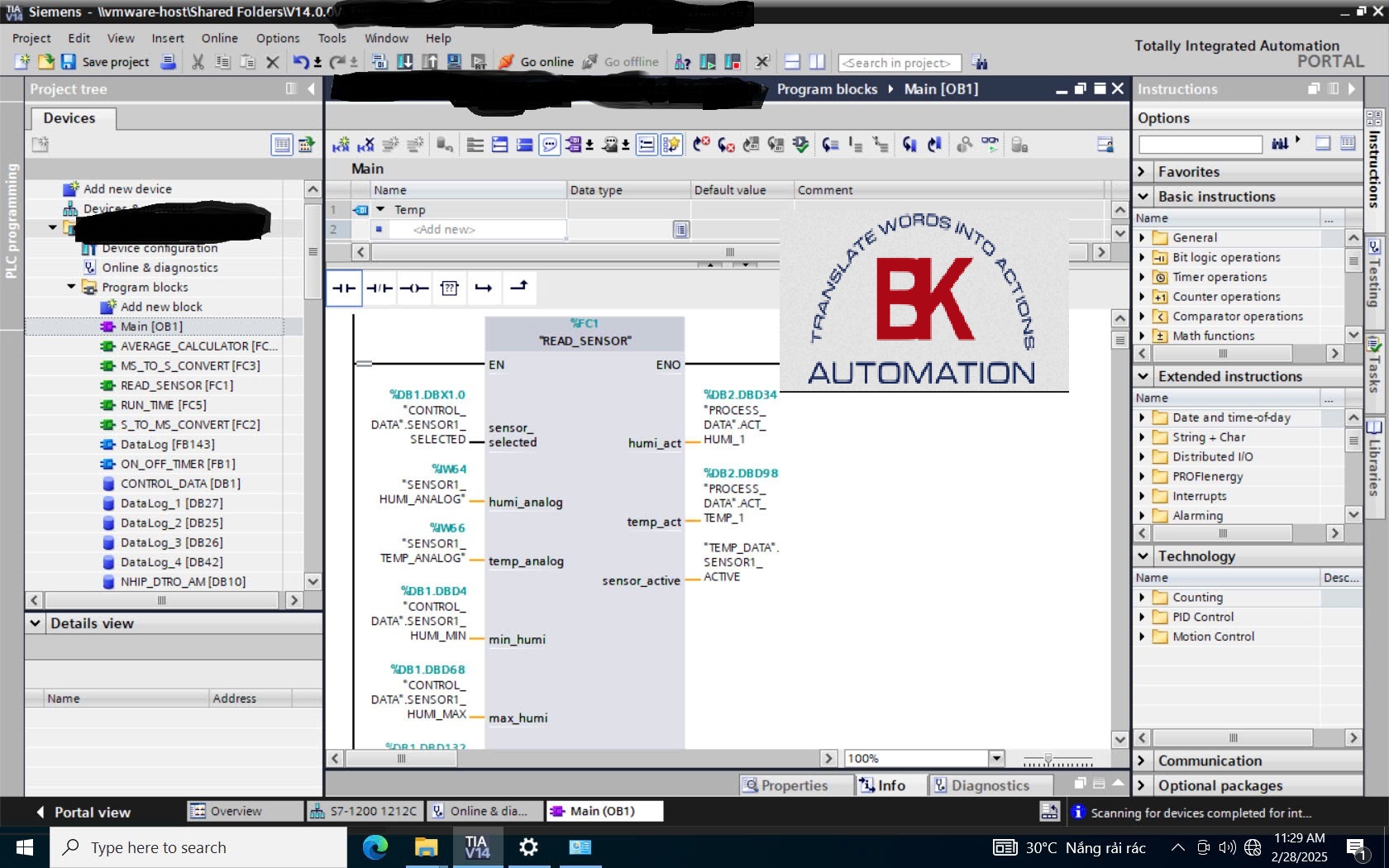Expand the Communication section
The width and height of the screenshot is (1389, 868).
coord(1142,761)
